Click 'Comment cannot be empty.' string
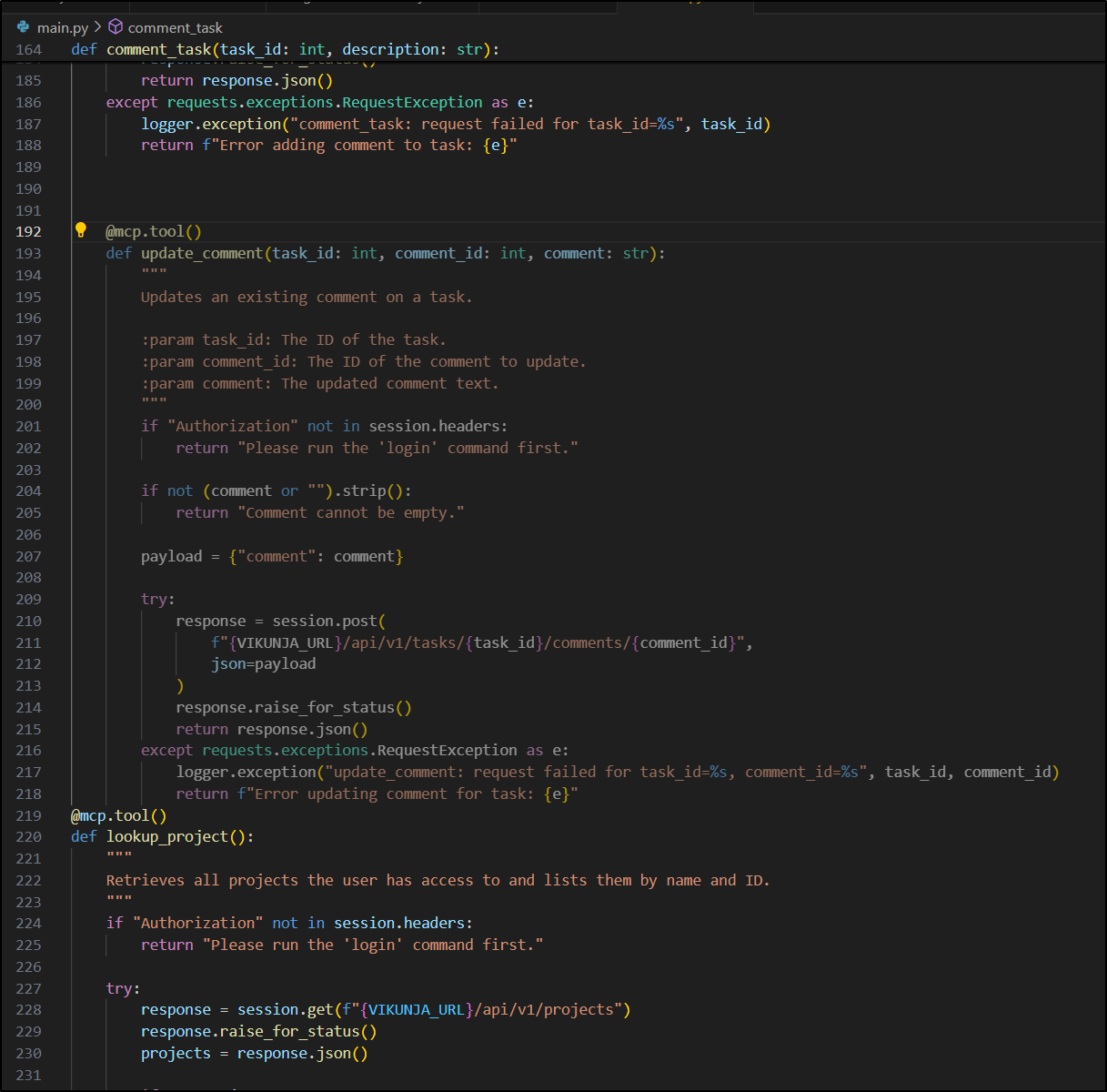 (x=351, y=513)
